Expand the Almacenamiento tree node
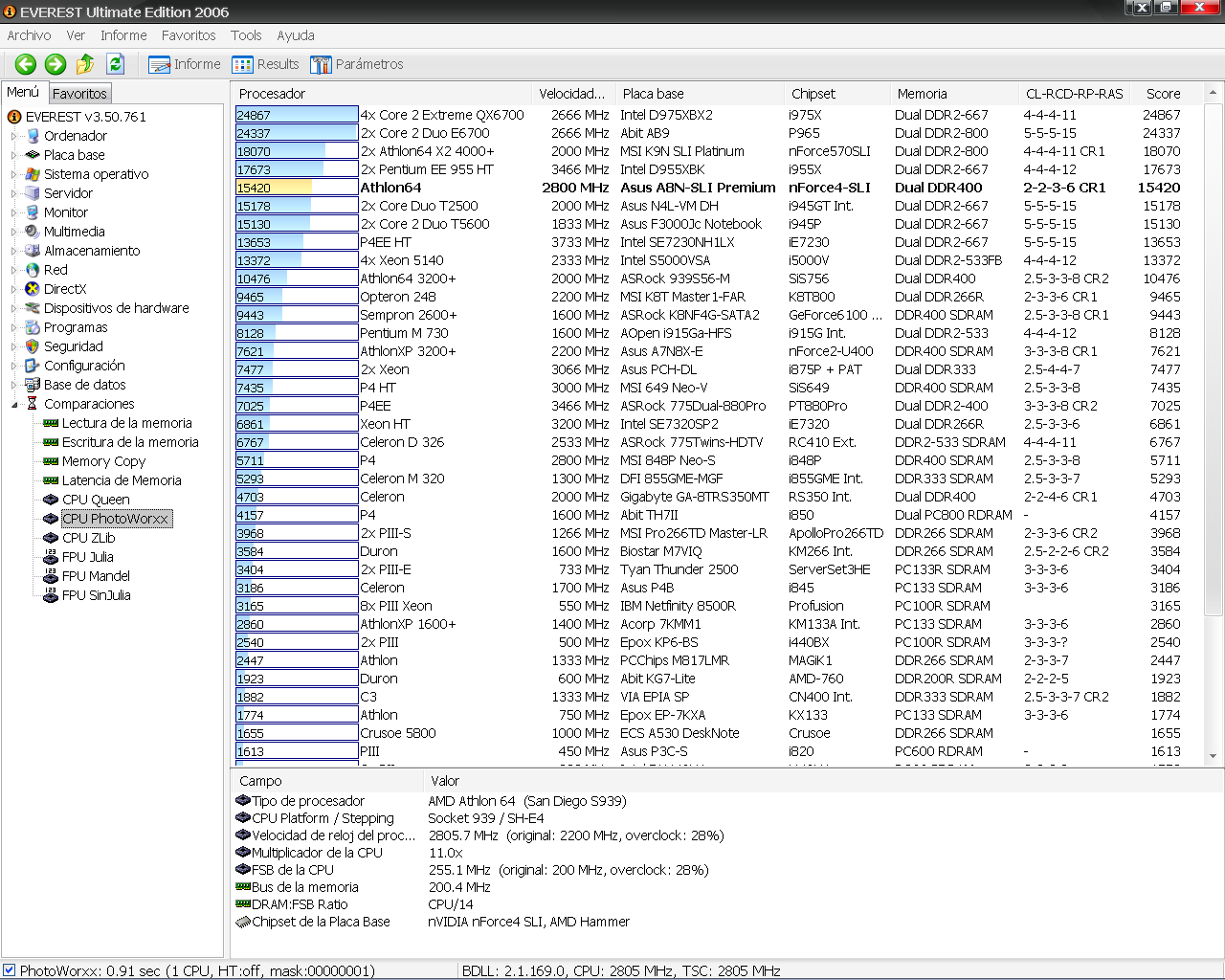The width and height of the screenshot is (1225, 980). click(x=14, y=251)
